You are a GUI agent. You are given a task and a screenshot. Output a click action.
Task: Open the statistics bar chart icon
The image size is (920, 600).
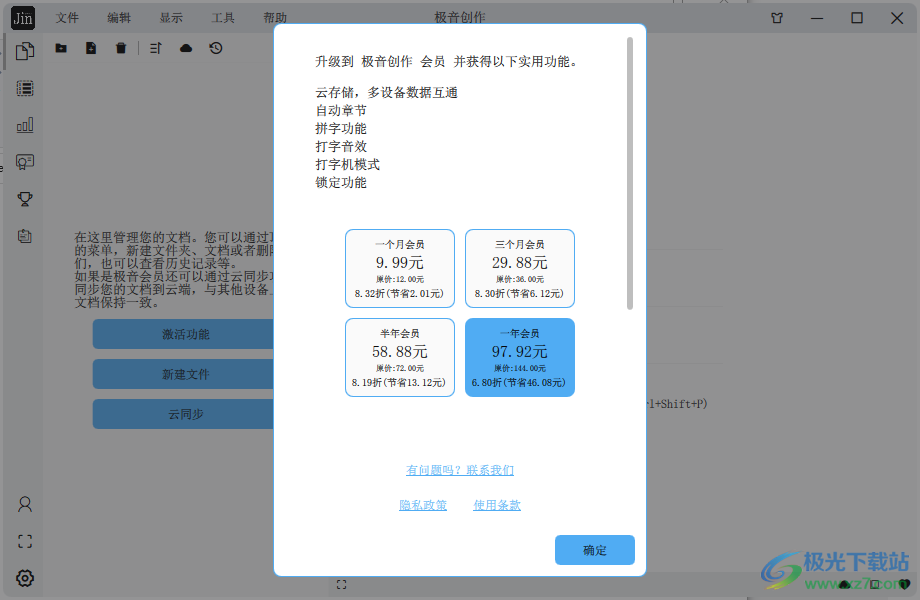pos(25,125)
